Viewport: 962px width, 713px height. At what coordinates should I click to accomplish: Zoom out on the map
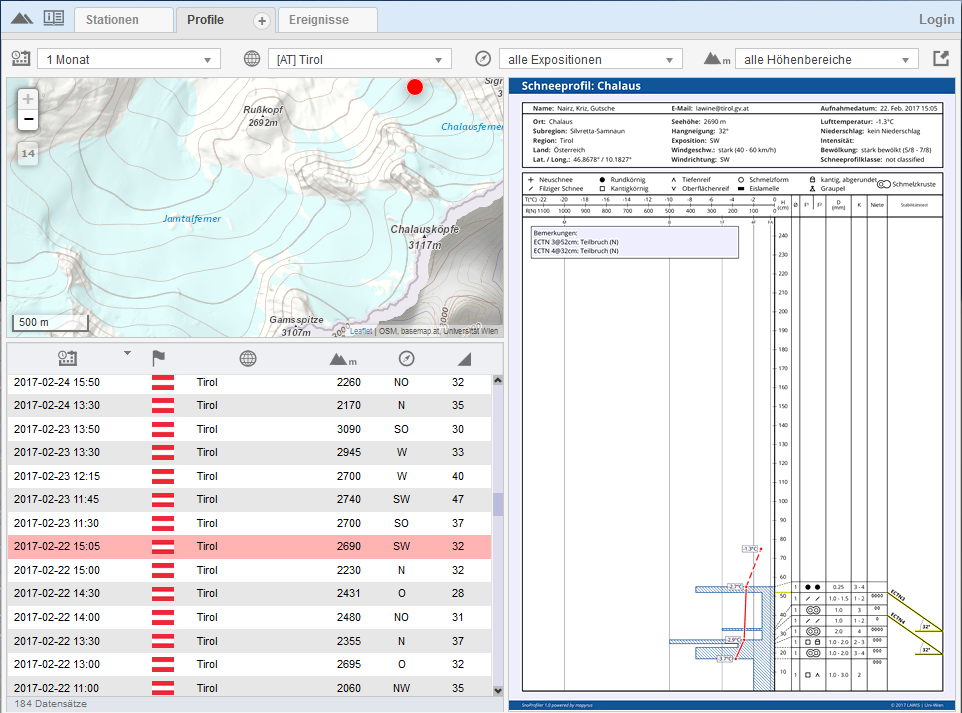click(28, 120)
